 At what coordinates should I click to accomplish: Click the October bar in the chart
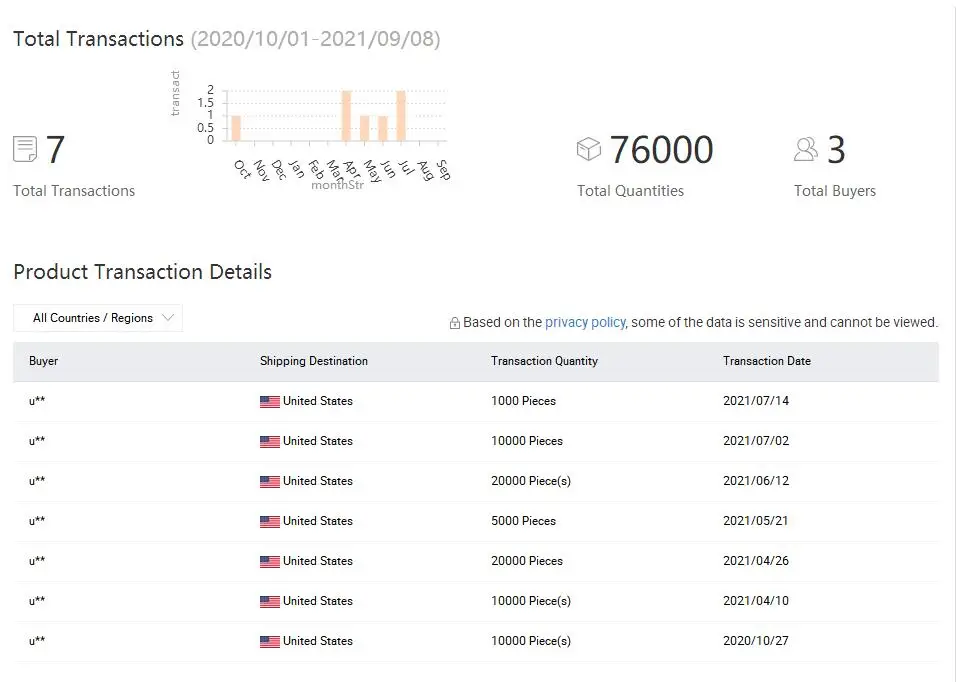[236, 128]
